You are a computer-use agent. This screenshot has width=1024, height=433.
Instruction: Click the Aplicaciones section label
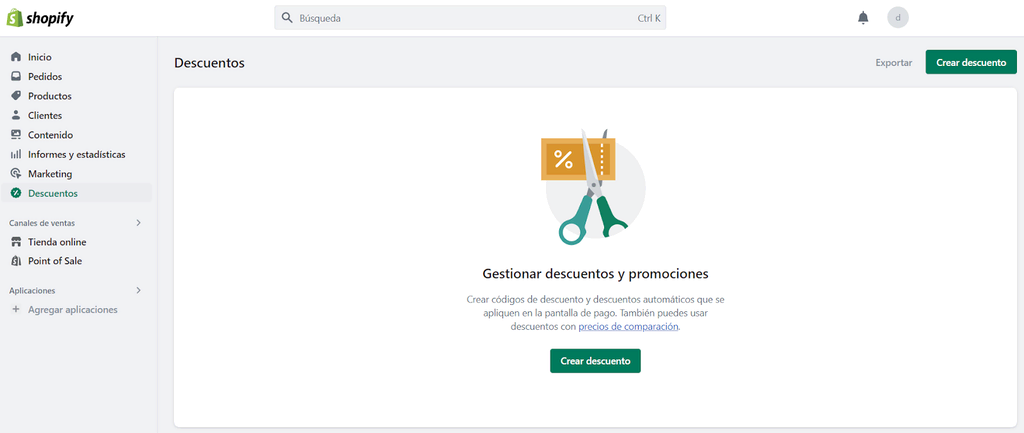coord(32,290)
